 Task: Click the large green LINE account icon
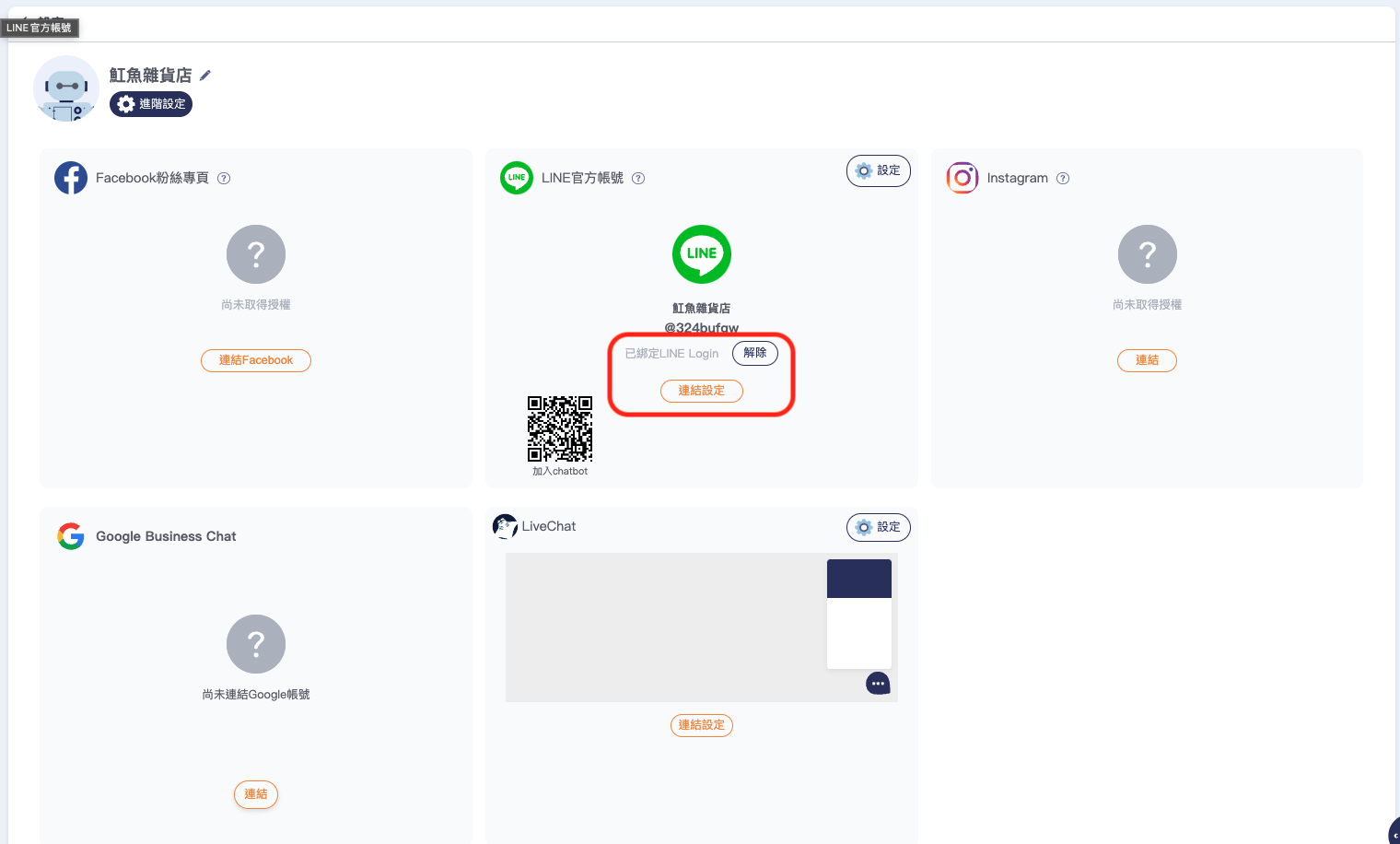[702, 254]
